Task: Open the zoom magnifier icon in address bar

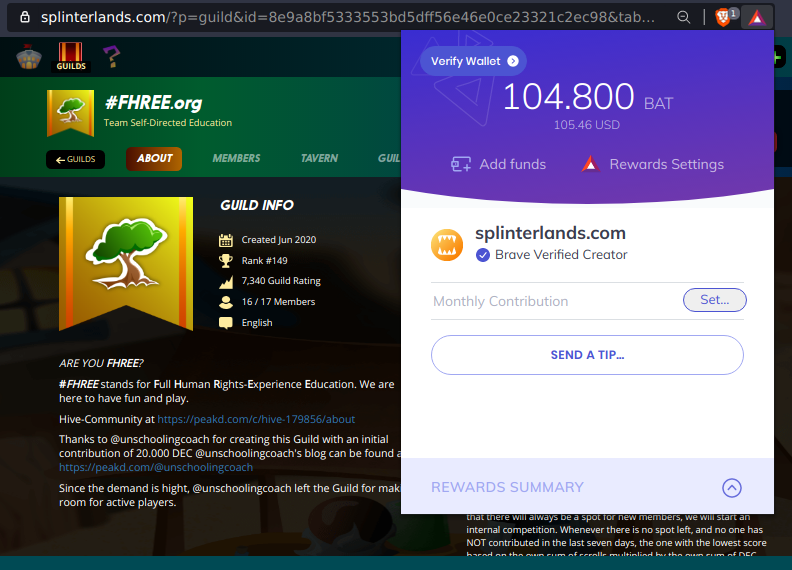Action: 683,17
